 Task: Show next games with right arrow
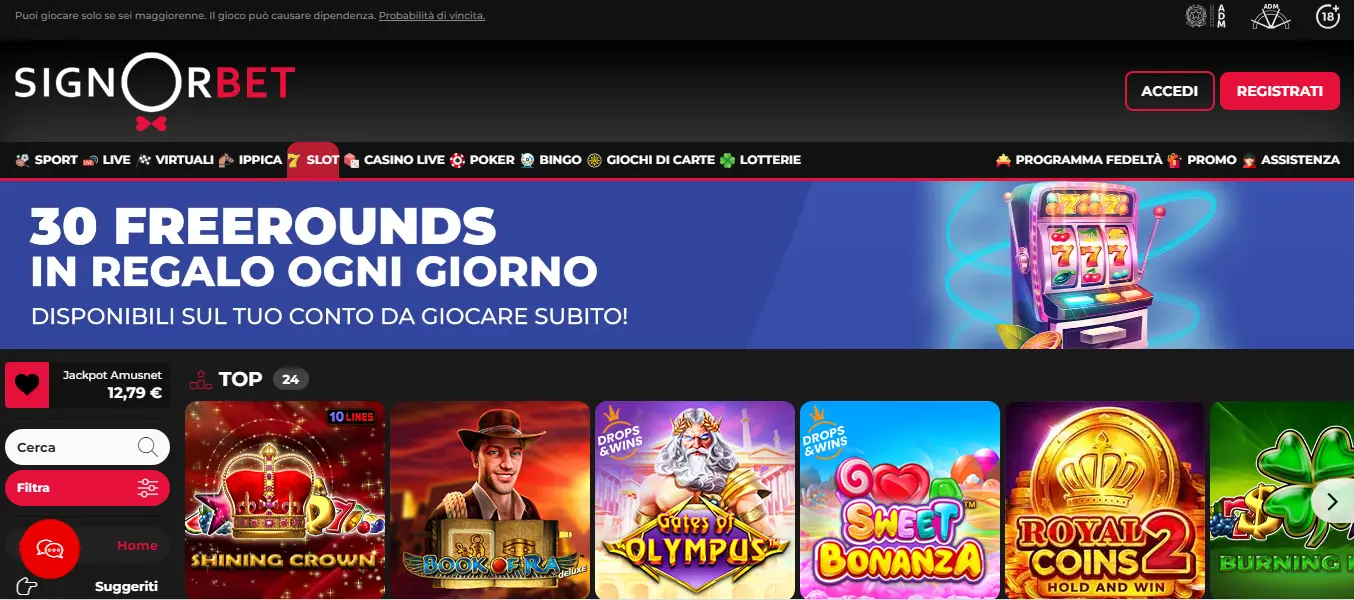[1332, 500]
